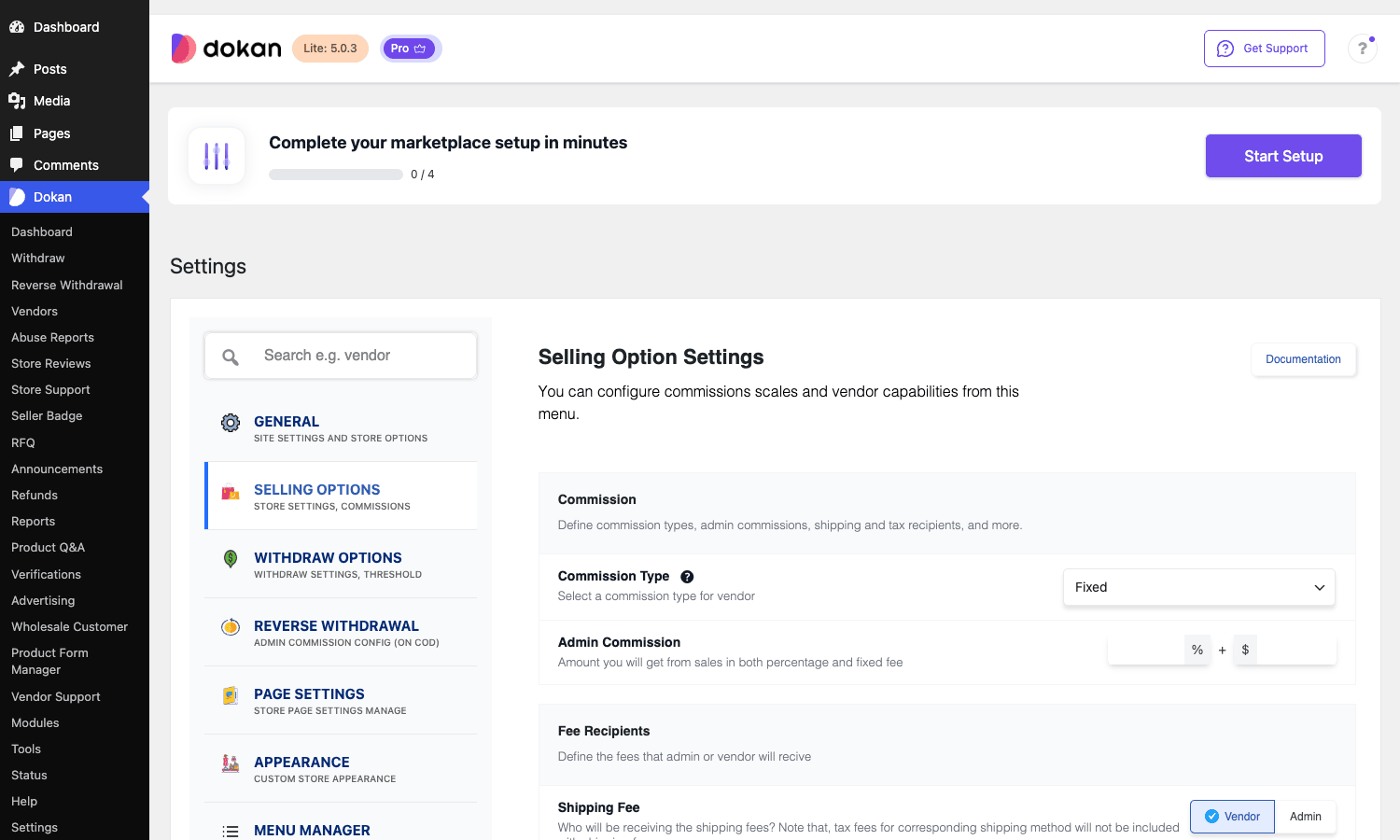
Task: Click the Dokan sidebar menu icon
Action: pyautogui.click(x=17, y=197)
